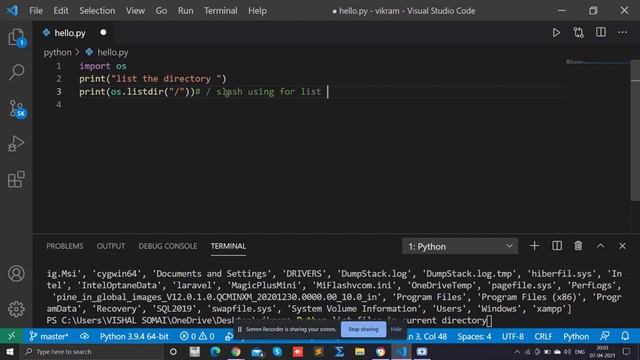Image resolution: width=640 pixels, height=360 pixels.
Task: Maximize the panel with up chevron
Action: (x=600, y=246)
